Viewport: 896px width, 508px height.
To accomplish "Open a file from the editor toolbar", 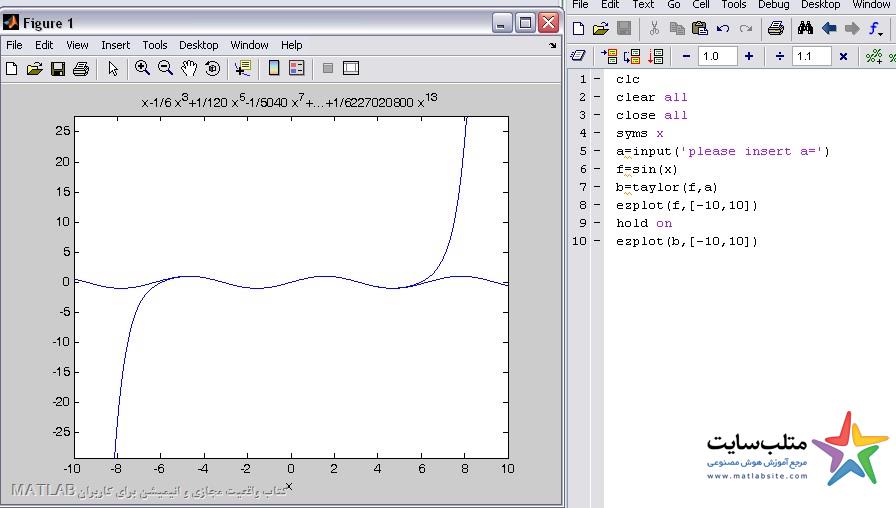I will [601, 28].
